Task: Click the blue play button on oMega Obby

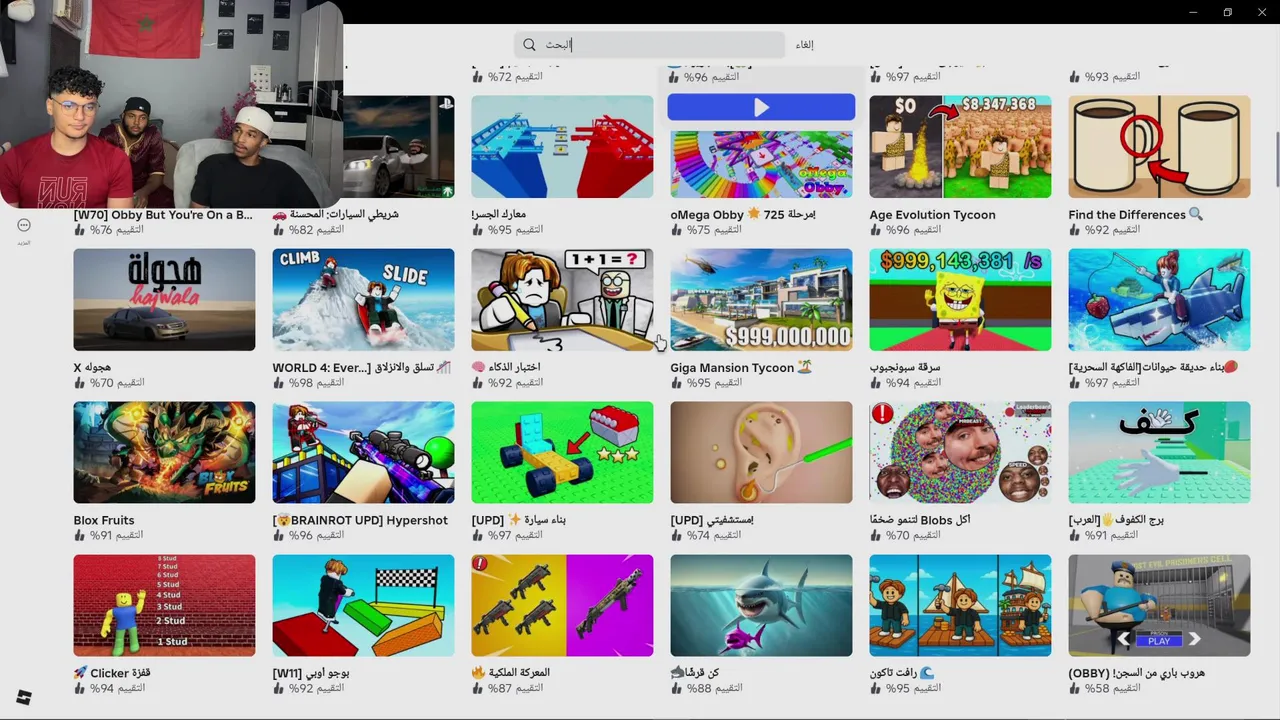Action: pos(761,107)
